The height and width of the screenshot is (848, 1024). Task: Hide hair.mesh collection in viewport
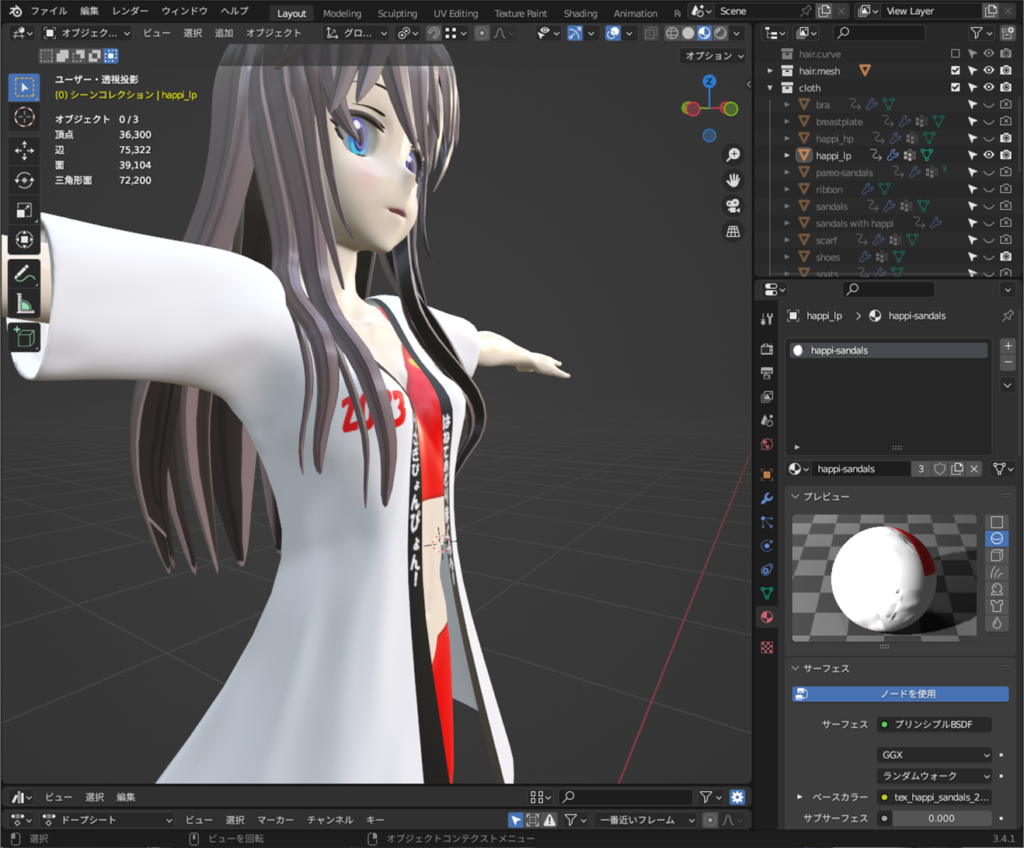[989, 71]
